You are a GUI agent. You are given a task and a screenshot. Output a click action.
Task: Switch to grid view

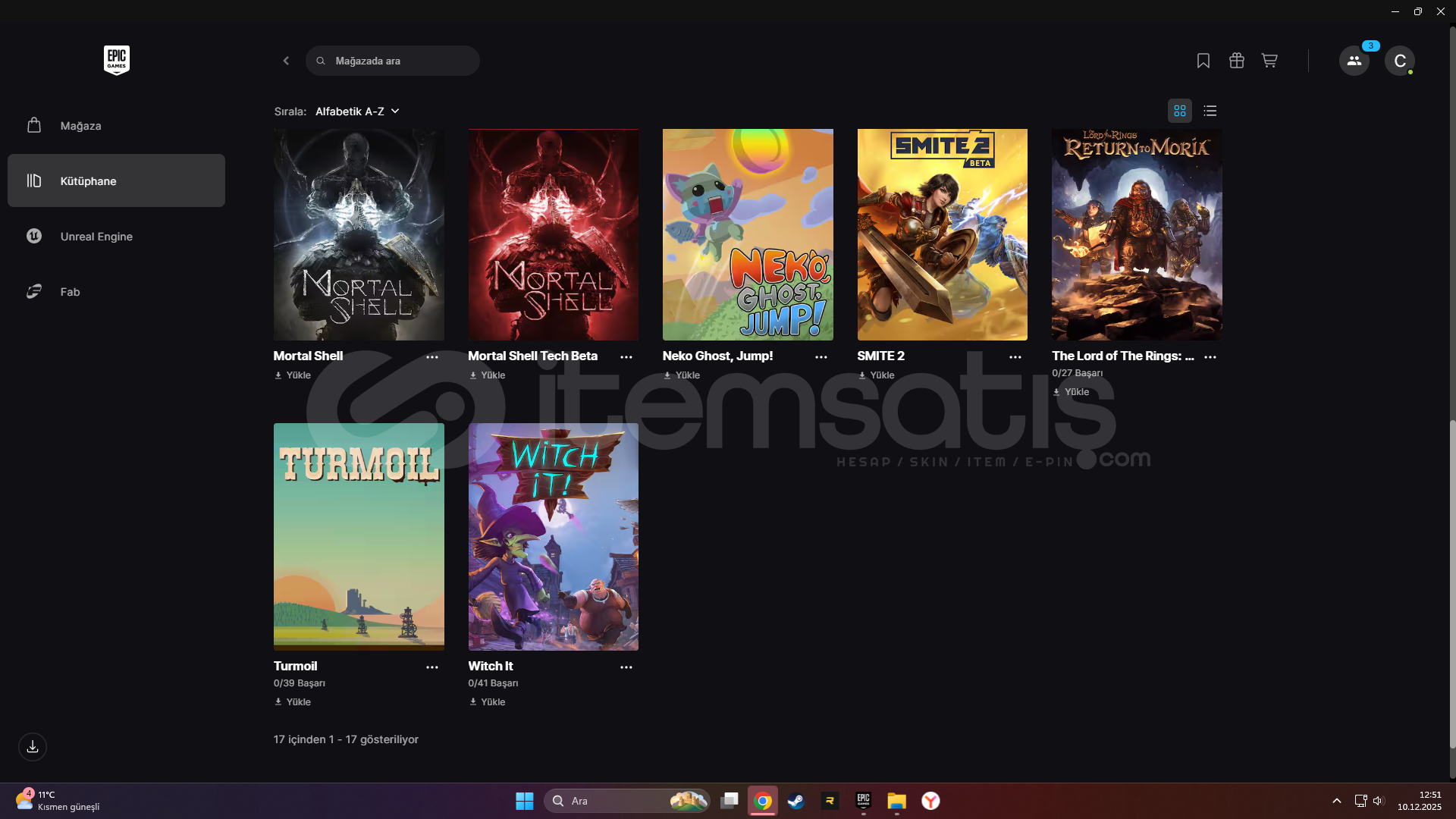(x=1179, y=111)
